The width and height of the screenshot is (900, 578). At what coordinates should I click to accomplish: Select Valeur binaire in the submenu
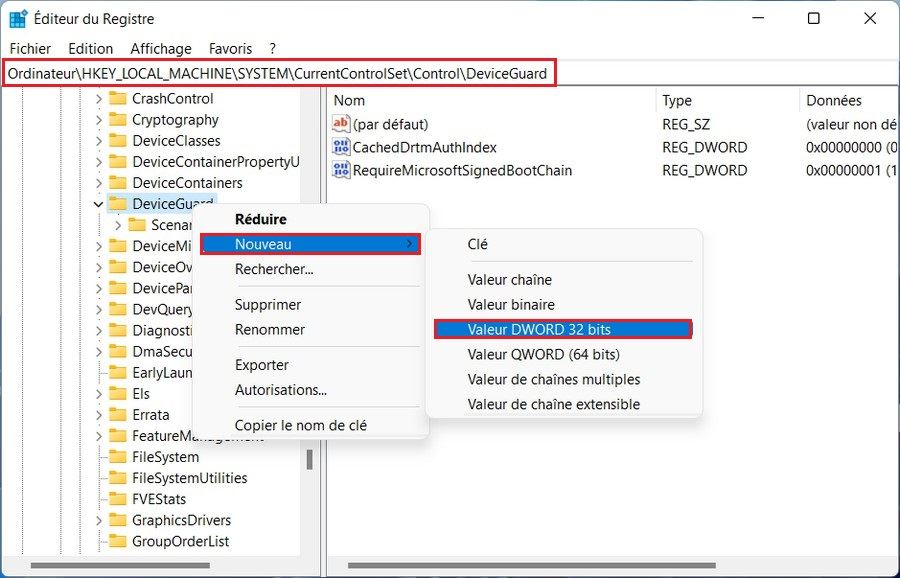click(564, 304)
